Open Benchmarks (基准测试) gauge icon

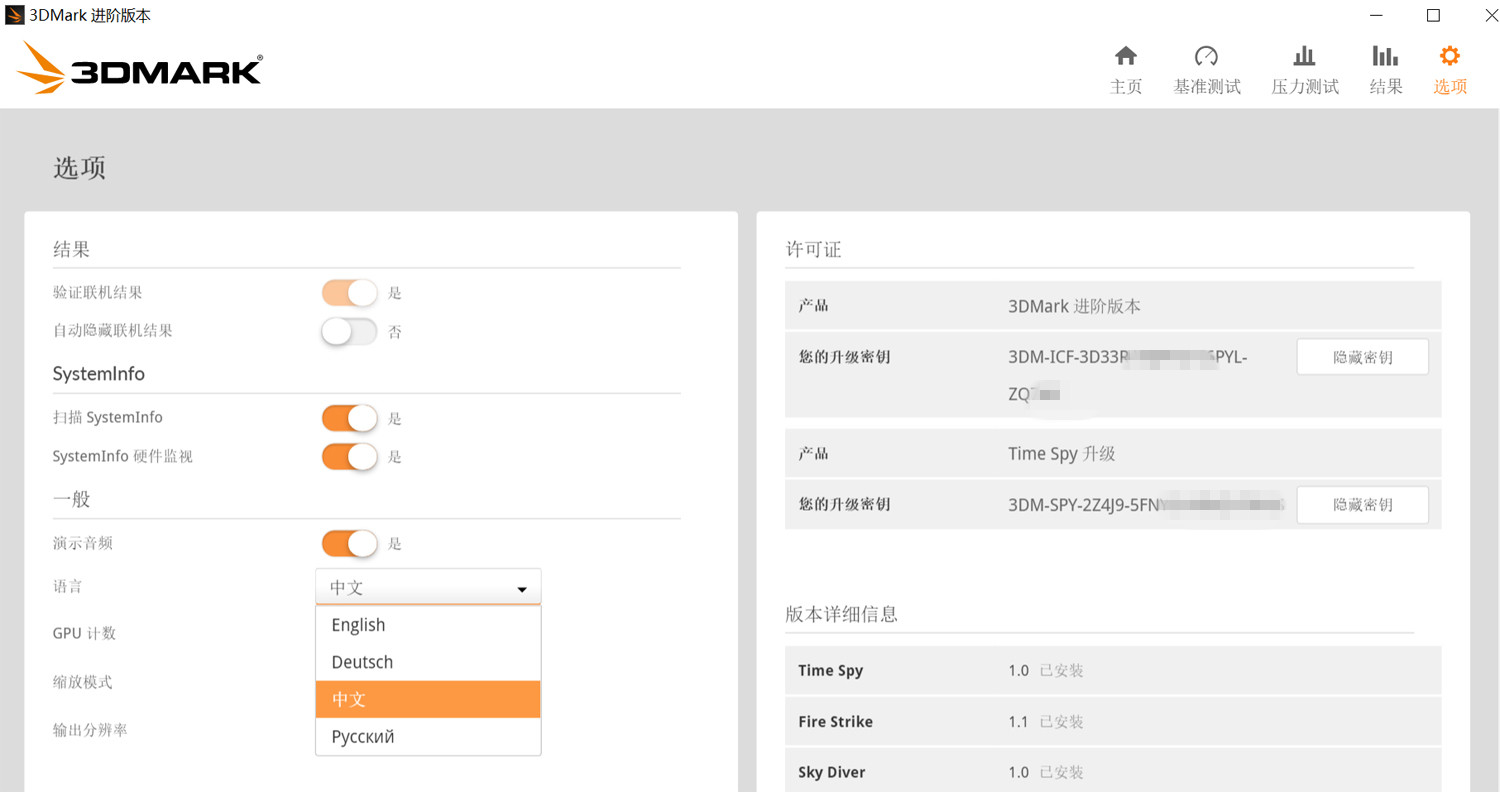[1206, 56]
